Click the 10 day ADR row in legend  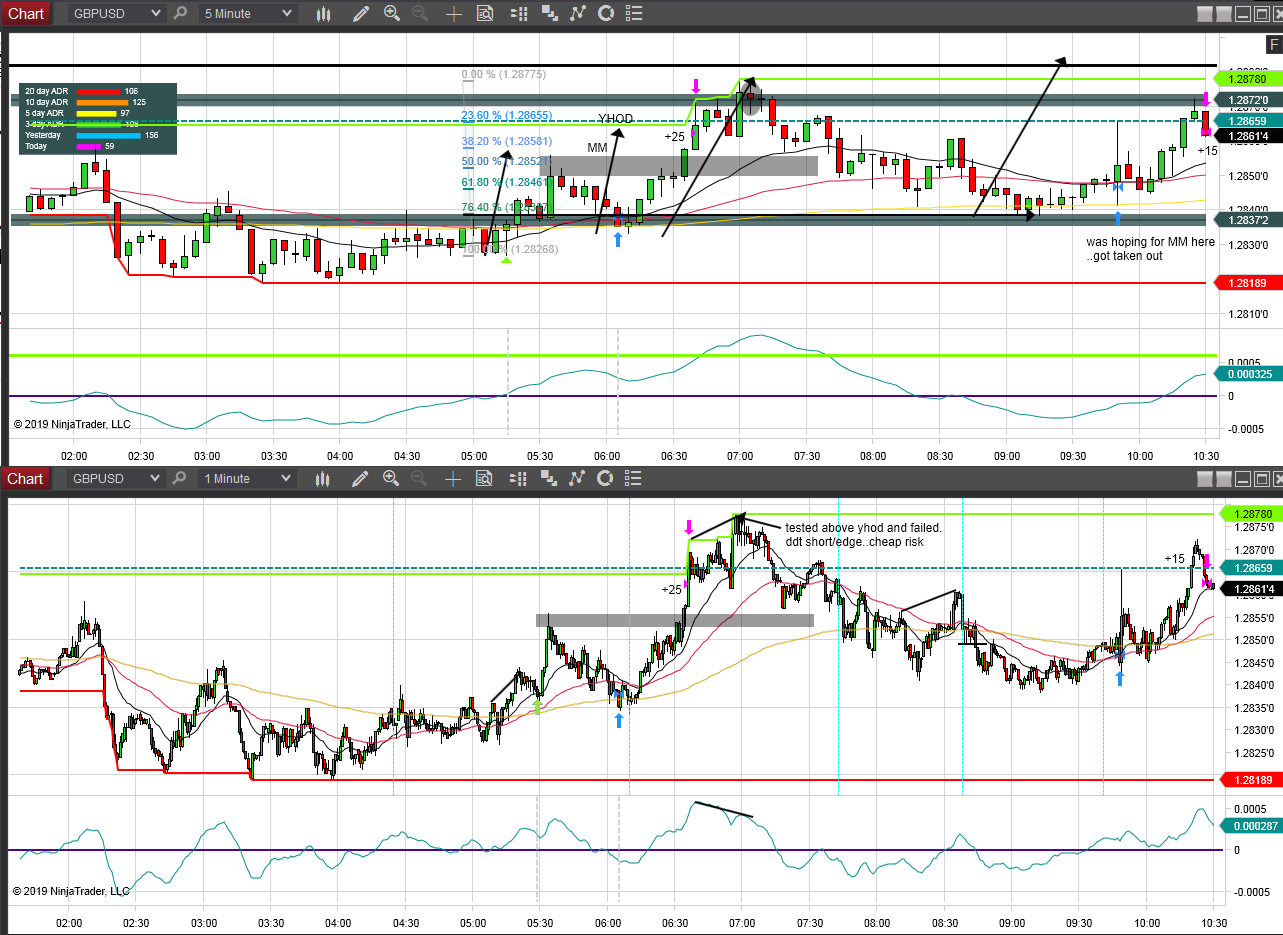(x=98, y=102)
